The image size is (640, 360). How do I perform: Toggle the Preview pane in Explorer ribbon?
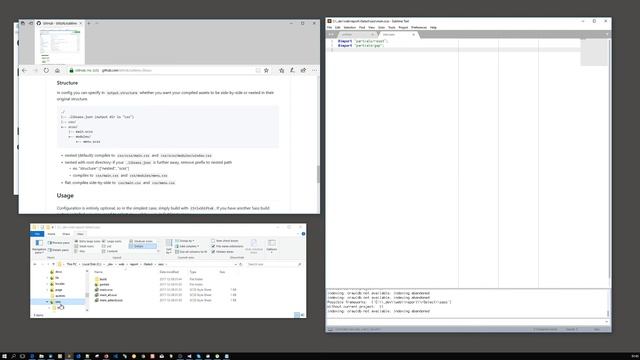click(59, 243)
